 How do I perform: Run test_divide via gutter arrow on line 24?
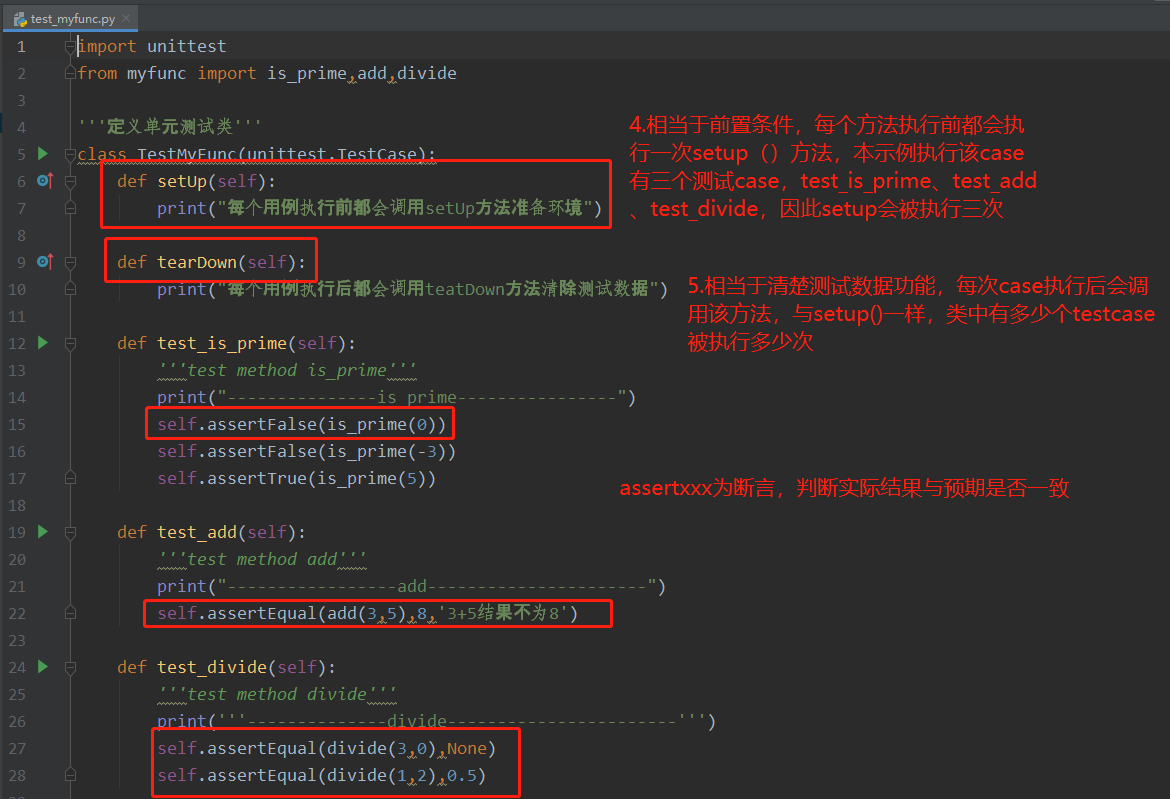43,667
